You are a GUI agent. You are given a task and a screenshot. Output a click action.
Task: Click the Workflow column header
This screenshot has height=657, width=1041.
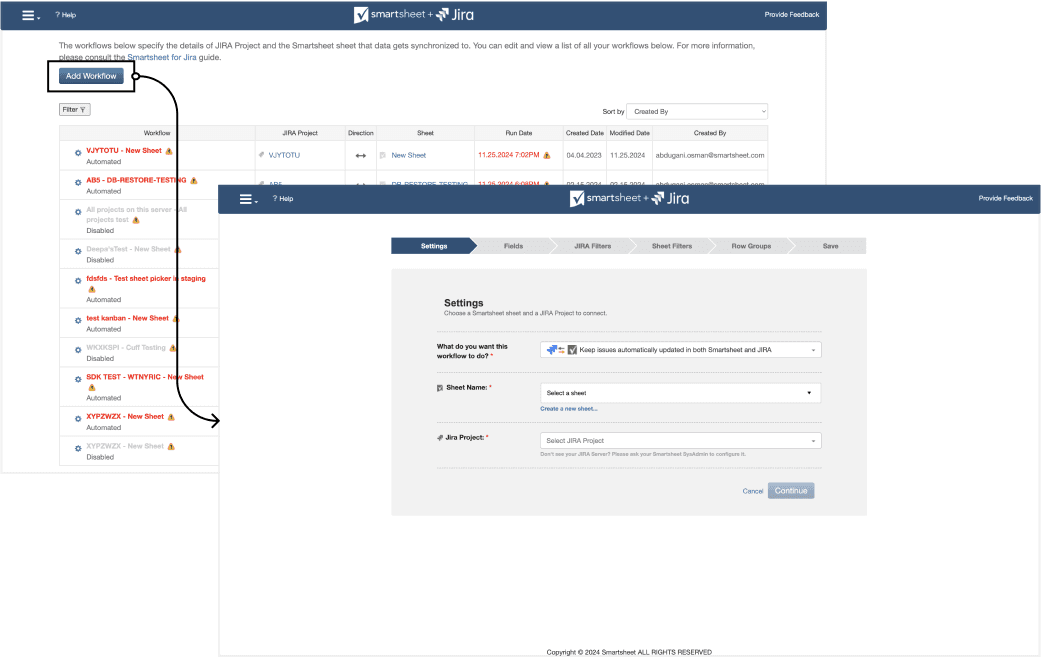click(157, 133)
